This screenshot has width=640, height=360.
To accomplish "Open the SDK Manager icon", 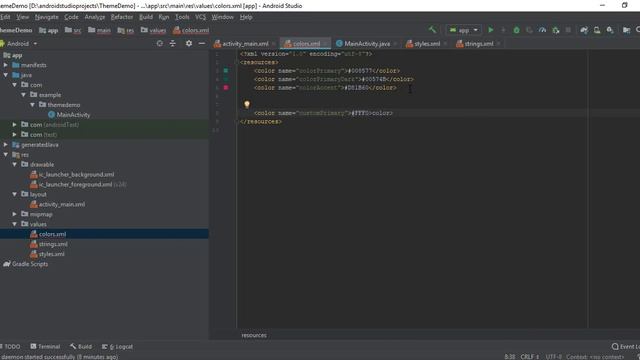I will [610, 30].
